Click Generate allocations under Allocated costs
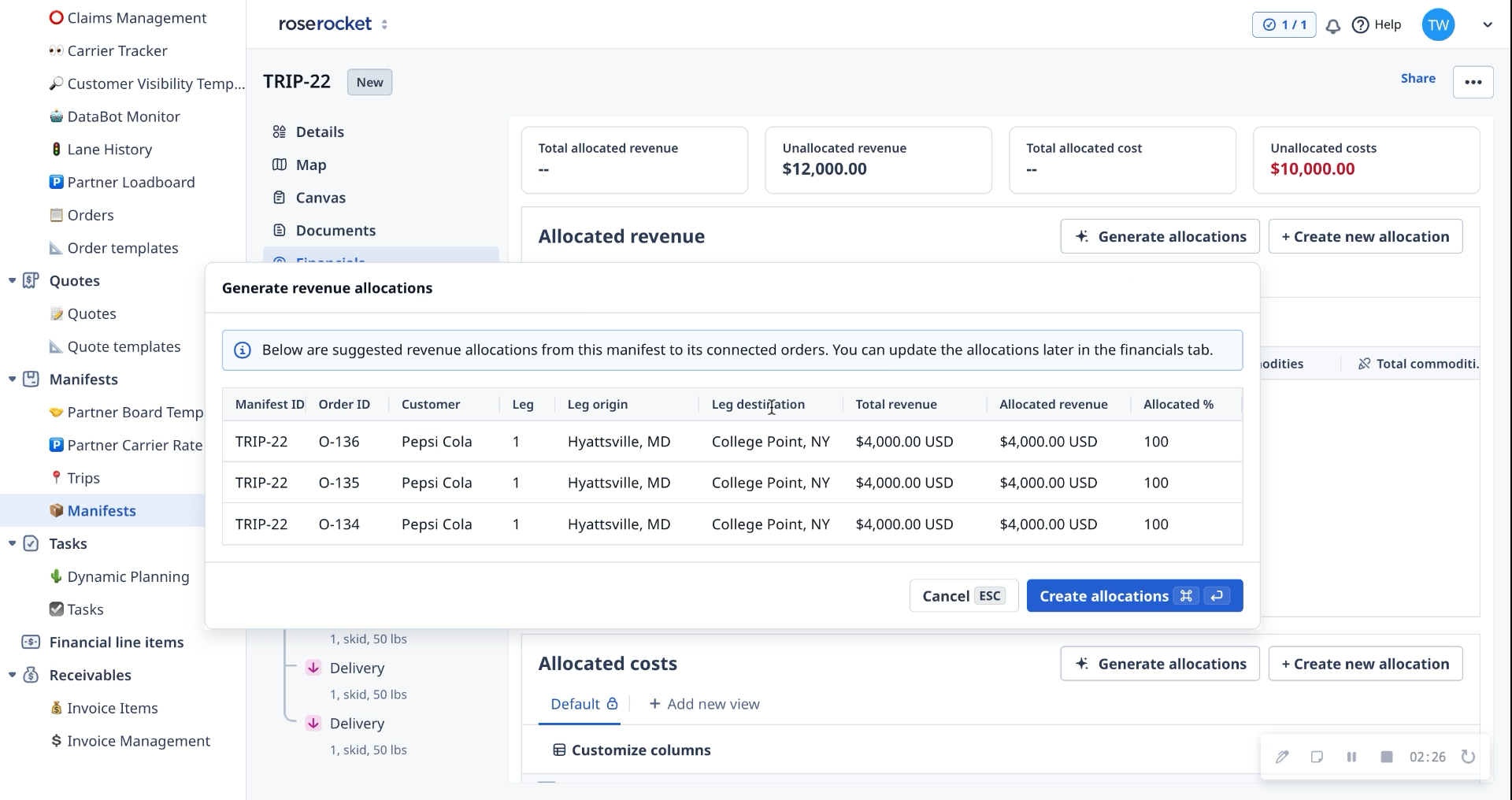Image resolution: width=1512 pixels, height=800 pixels. [1160, 664]
